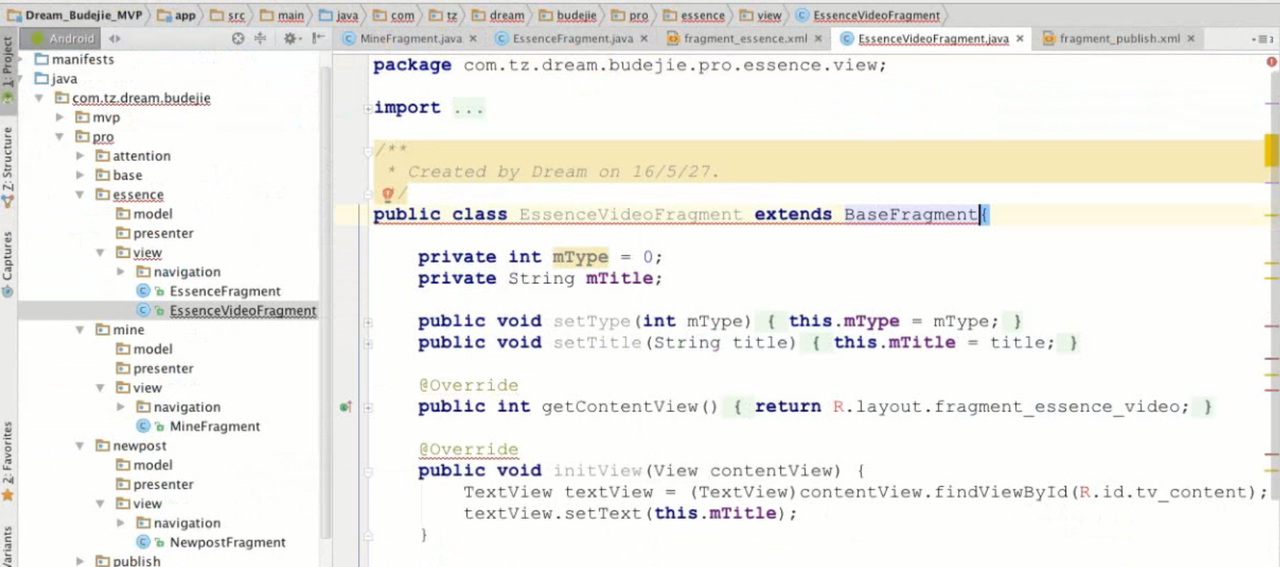Select EssenceFragment in the project tree
Viewport: 1280px width, 567px height.
point(225,291)
